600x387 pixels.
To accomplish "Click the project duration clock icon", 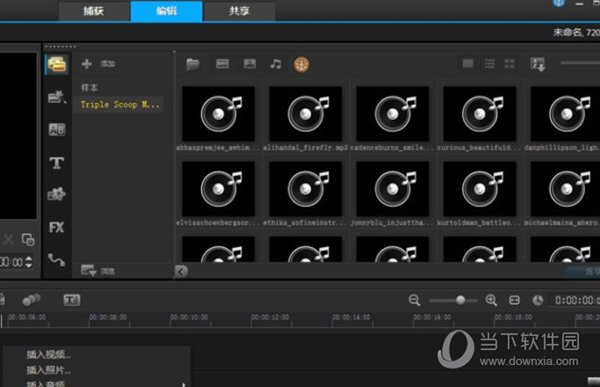I will pyautogui.click(x=538, y=300).
